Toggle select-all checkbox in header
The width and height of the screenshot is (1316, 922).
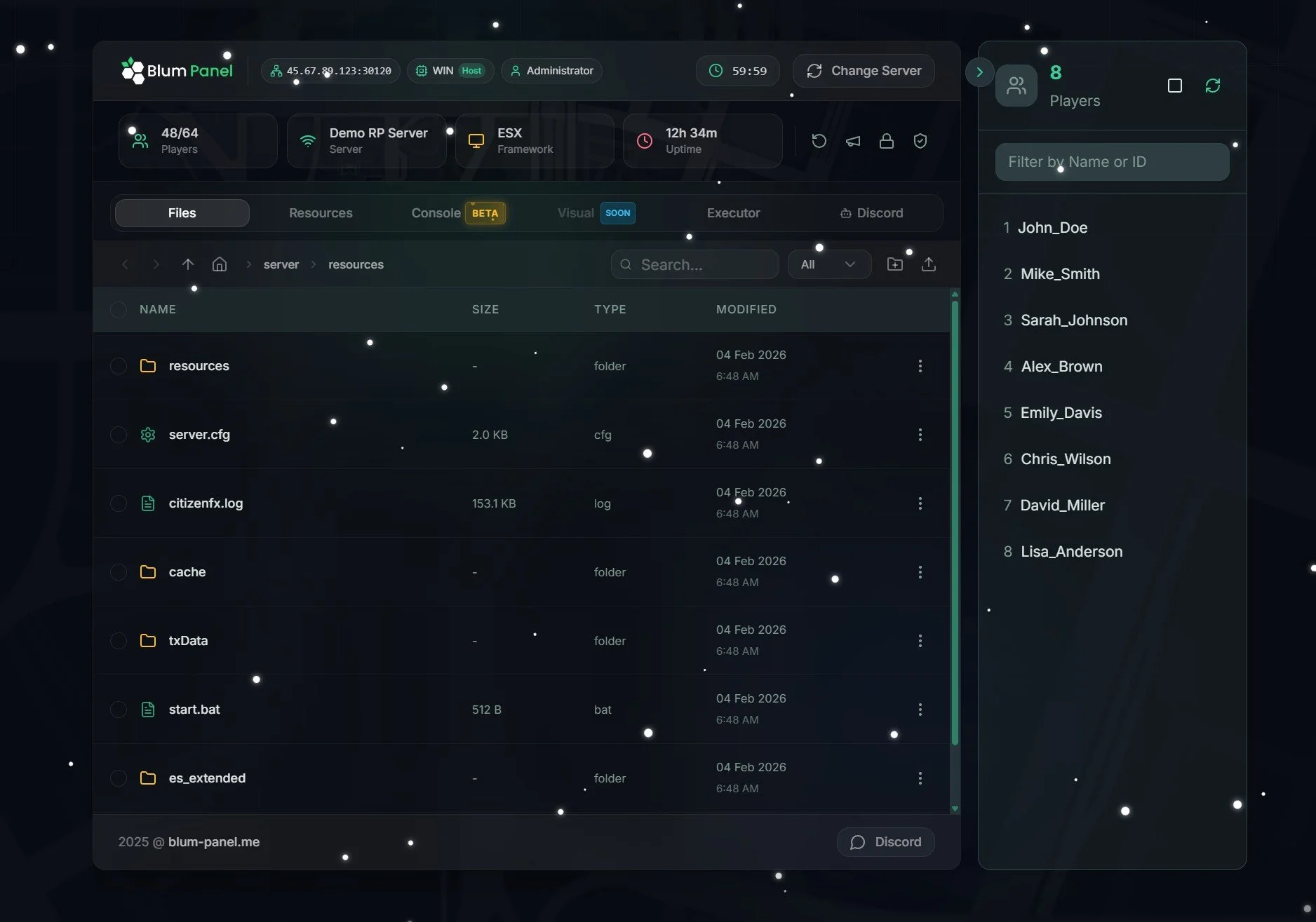click(x=119, y=309)
